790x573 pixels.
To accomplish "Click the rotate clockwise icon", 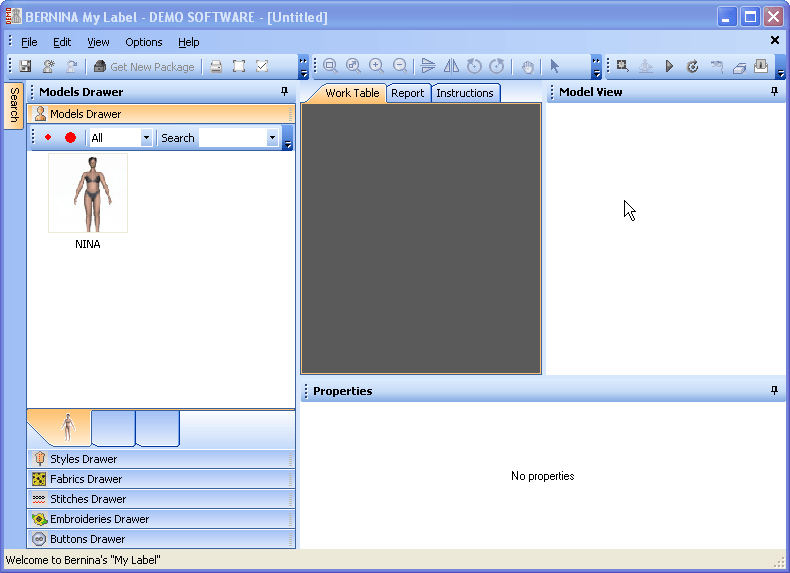I will click(x=497, y=66).
